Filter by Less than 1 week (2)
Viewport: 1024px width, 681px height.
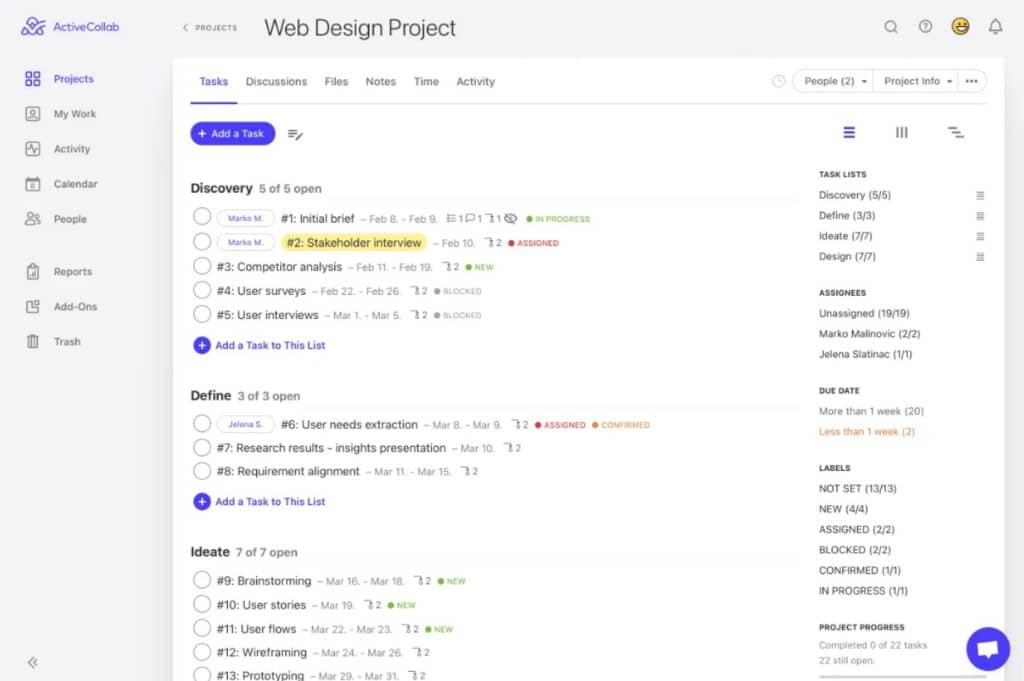[867, 432]
